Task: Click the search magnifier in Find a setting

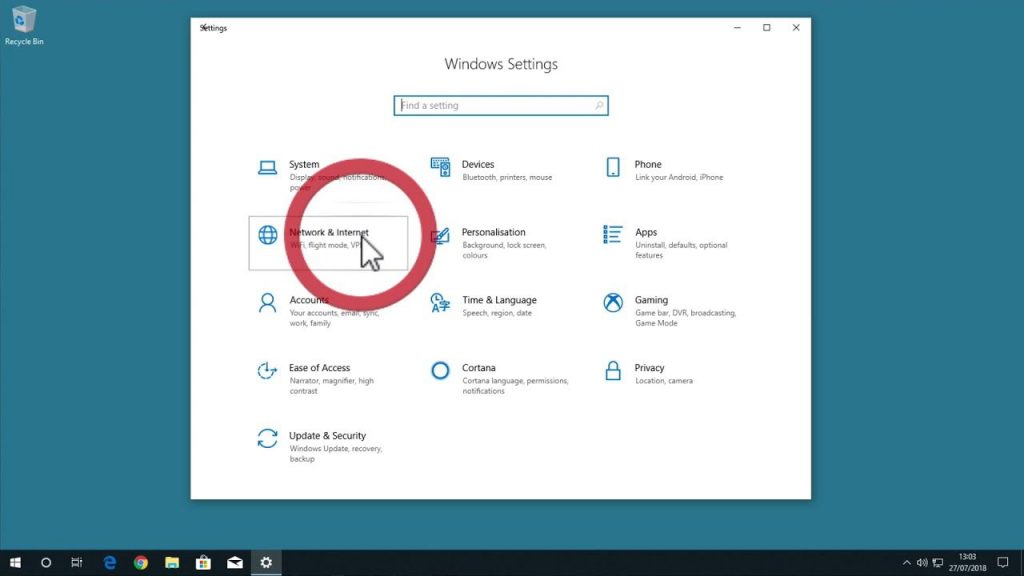Action: [x=599, y=105]
